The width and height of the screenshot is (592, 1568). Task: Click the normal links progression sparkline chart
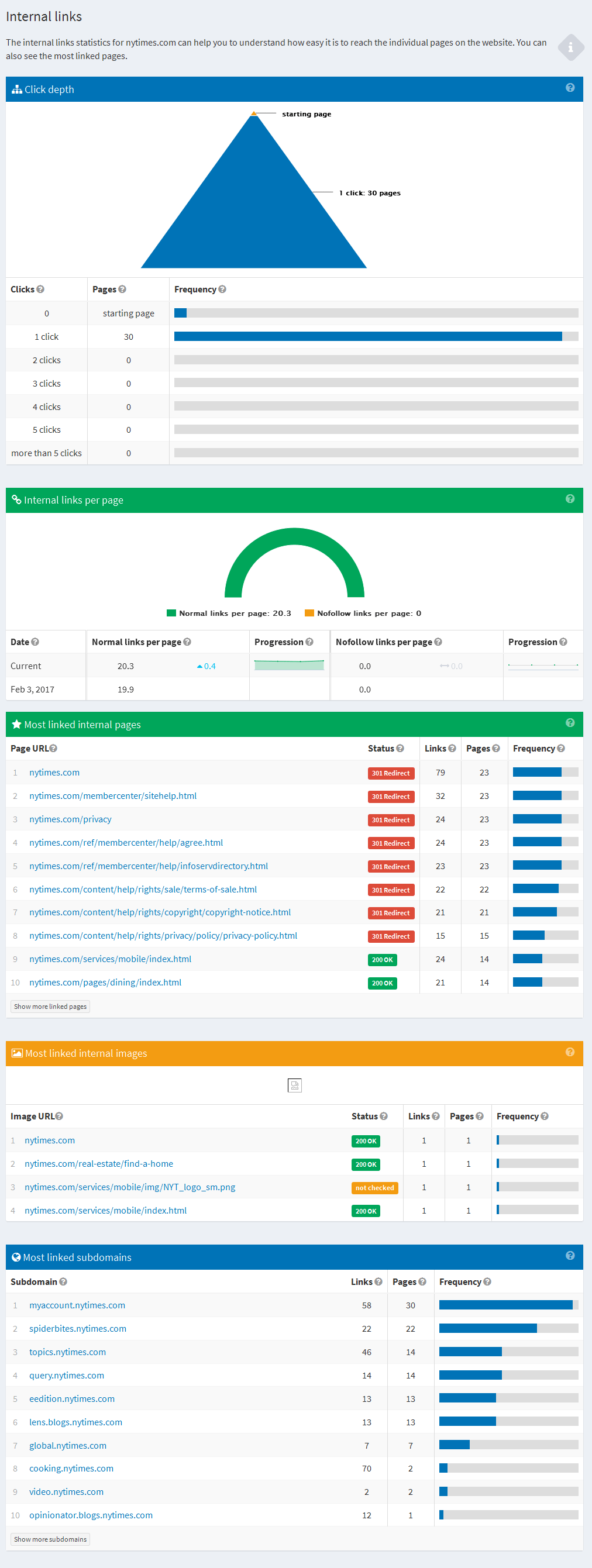tap(290, 665)
